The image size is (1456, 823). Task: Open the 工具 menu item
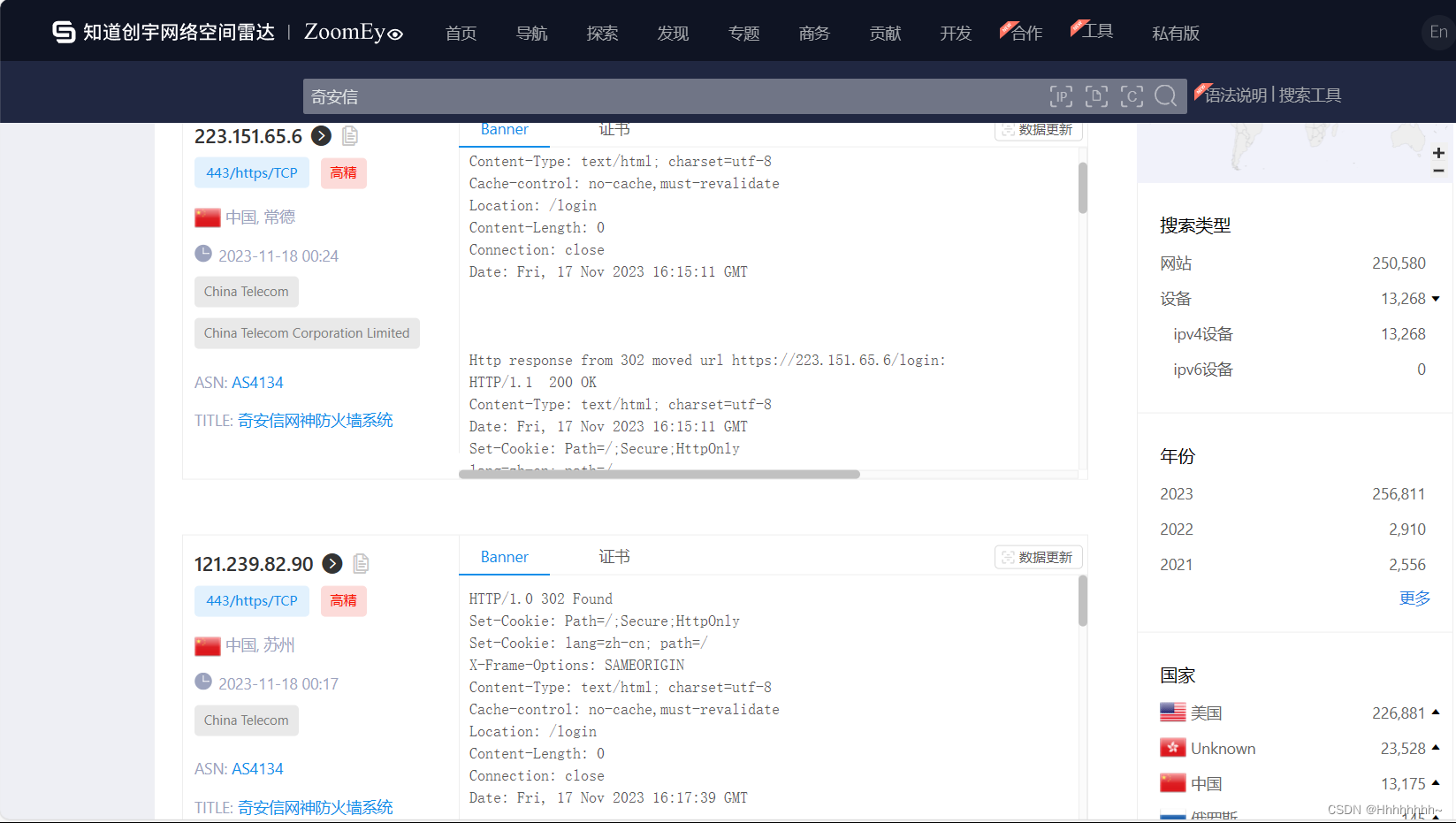(1097, 31)
